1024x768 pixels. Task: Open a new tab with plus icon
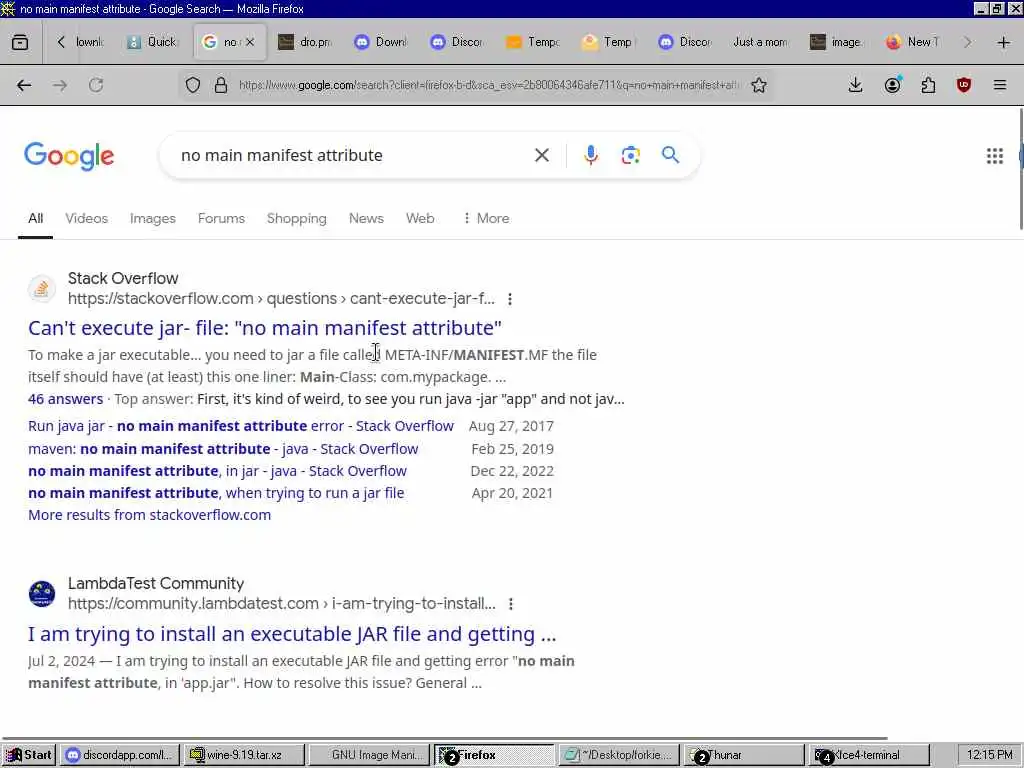pos(1004,42)
